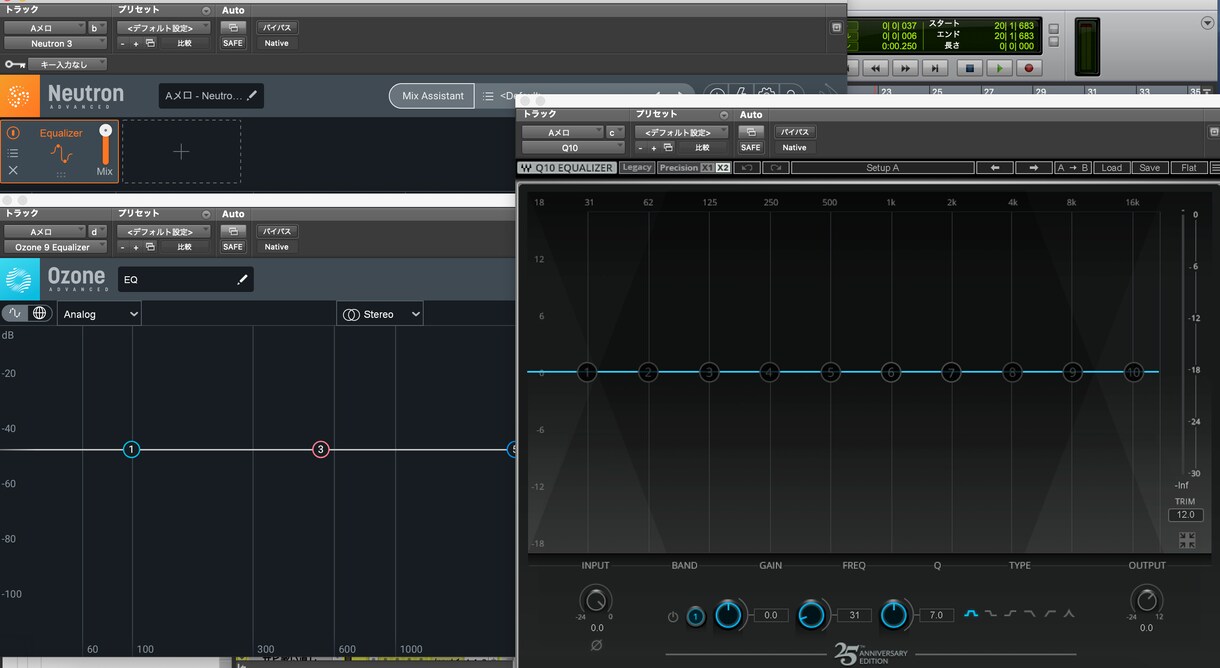Open the Analog mode dropdown in Ozone EQ
This screenshot has width=1220, height=668.
(99, 314)
